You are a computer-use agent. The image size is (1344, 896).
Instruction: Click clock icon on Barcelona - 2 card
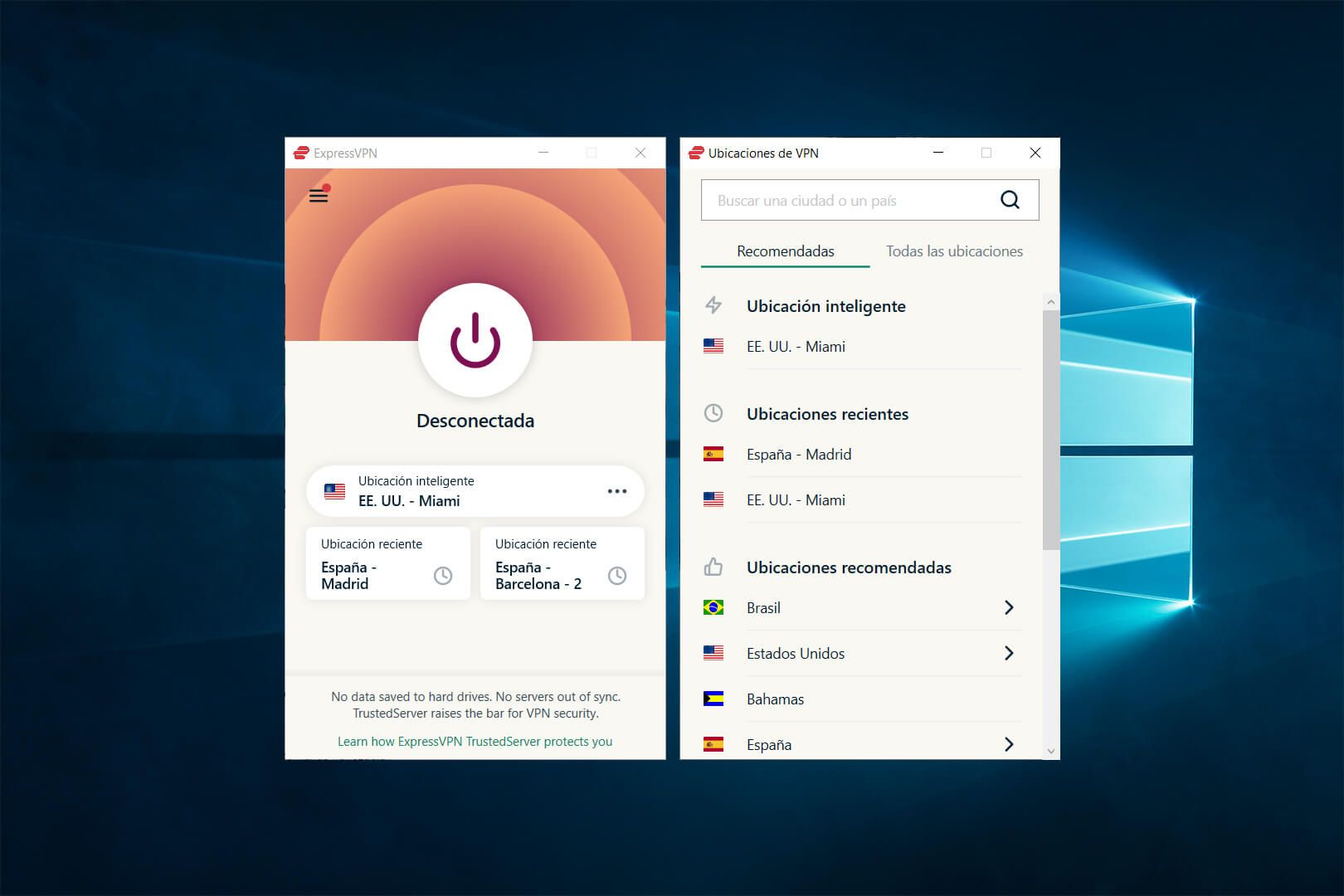(x=617, y=576)
